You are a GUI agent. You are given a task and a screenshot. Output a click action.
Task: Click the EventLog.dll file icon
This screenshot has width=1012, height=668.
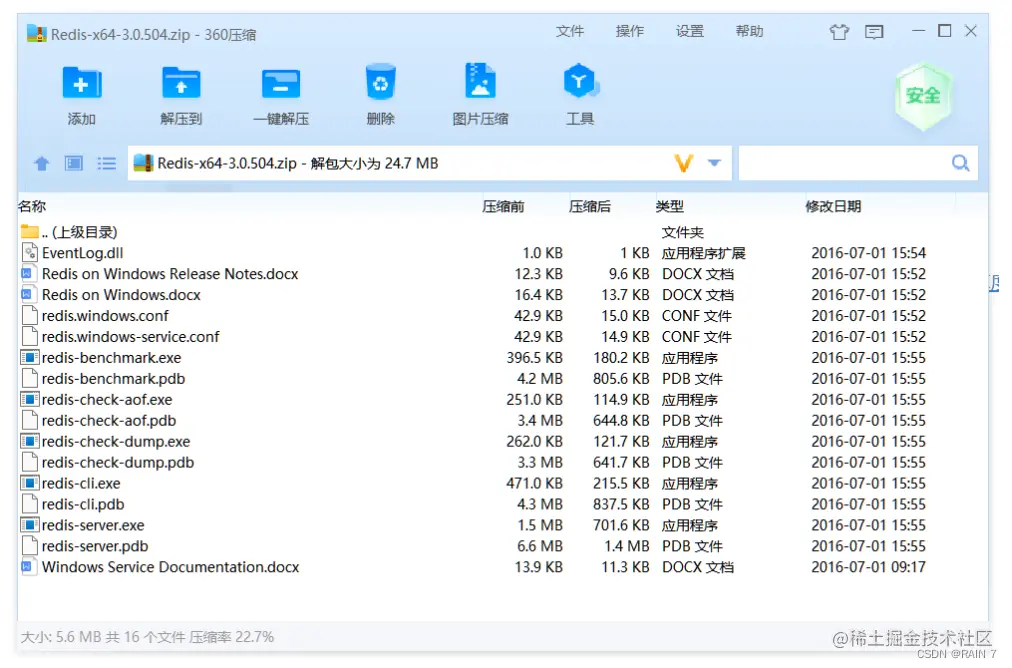29,252
